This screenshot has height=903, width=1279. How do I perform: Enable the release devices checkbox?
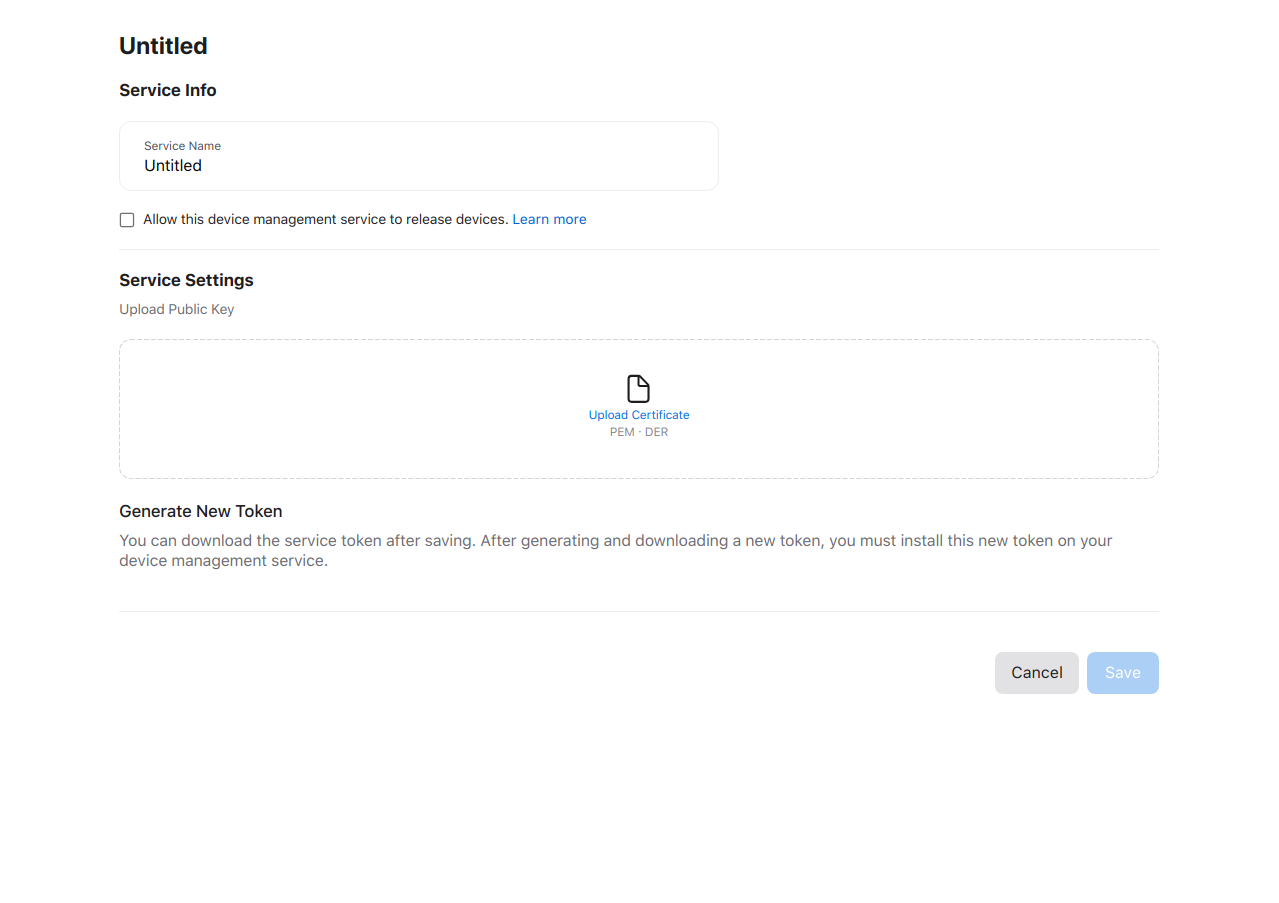click(127, 220)
